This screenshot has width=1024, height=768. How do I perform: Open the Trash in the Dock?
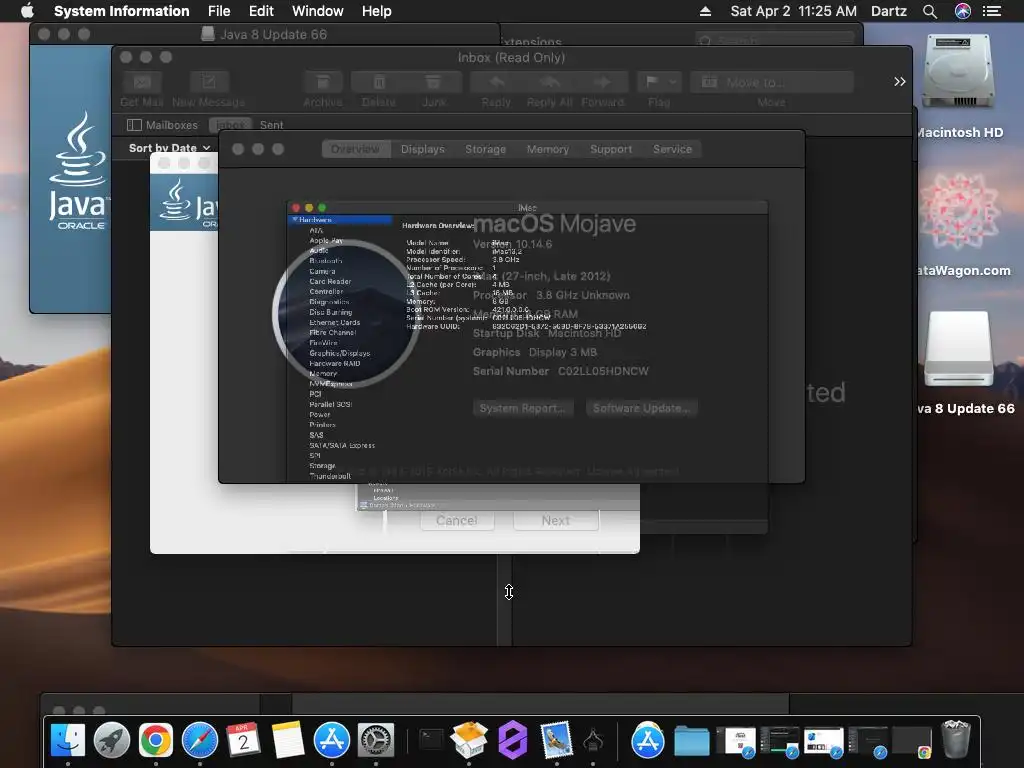pyautogui.click(x=957, y=739)
